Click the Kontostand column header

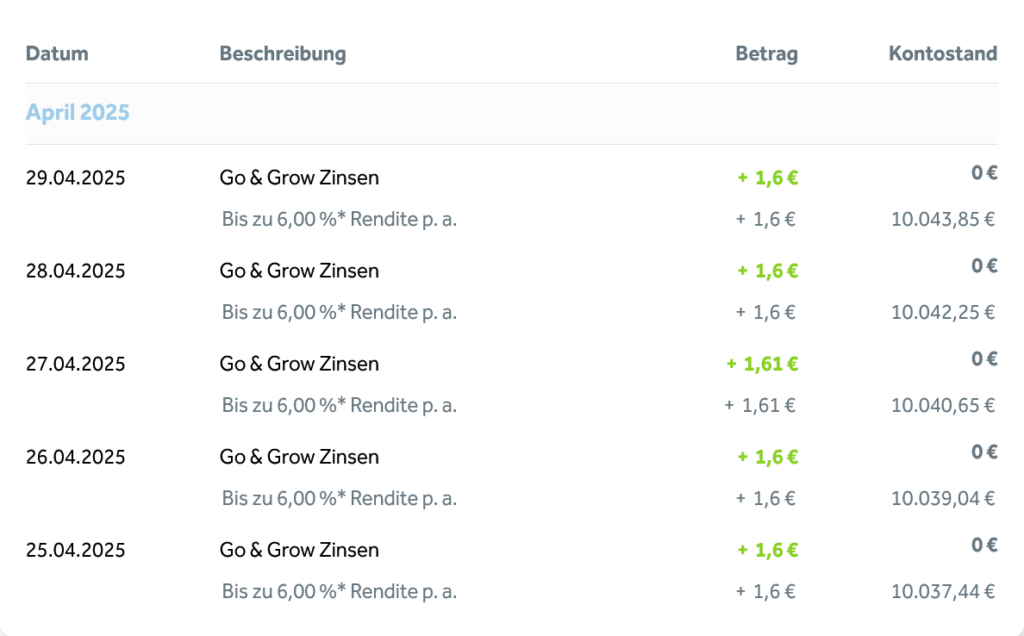tap(943, 54)
